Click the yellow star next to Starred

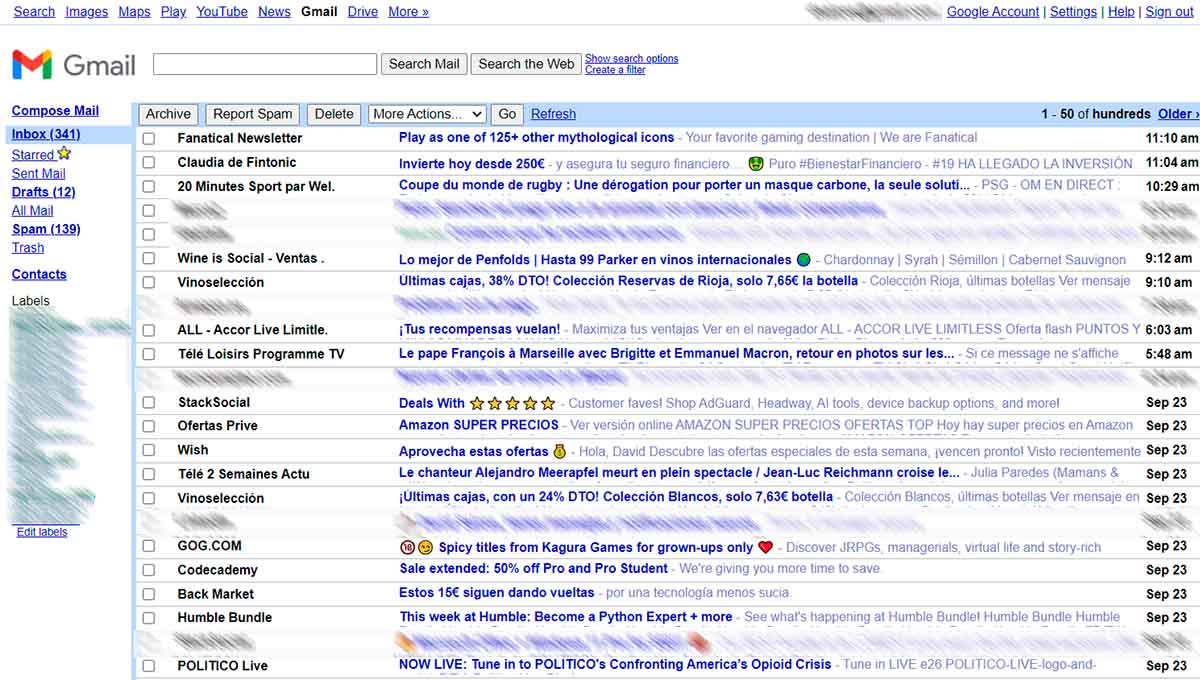64,154
